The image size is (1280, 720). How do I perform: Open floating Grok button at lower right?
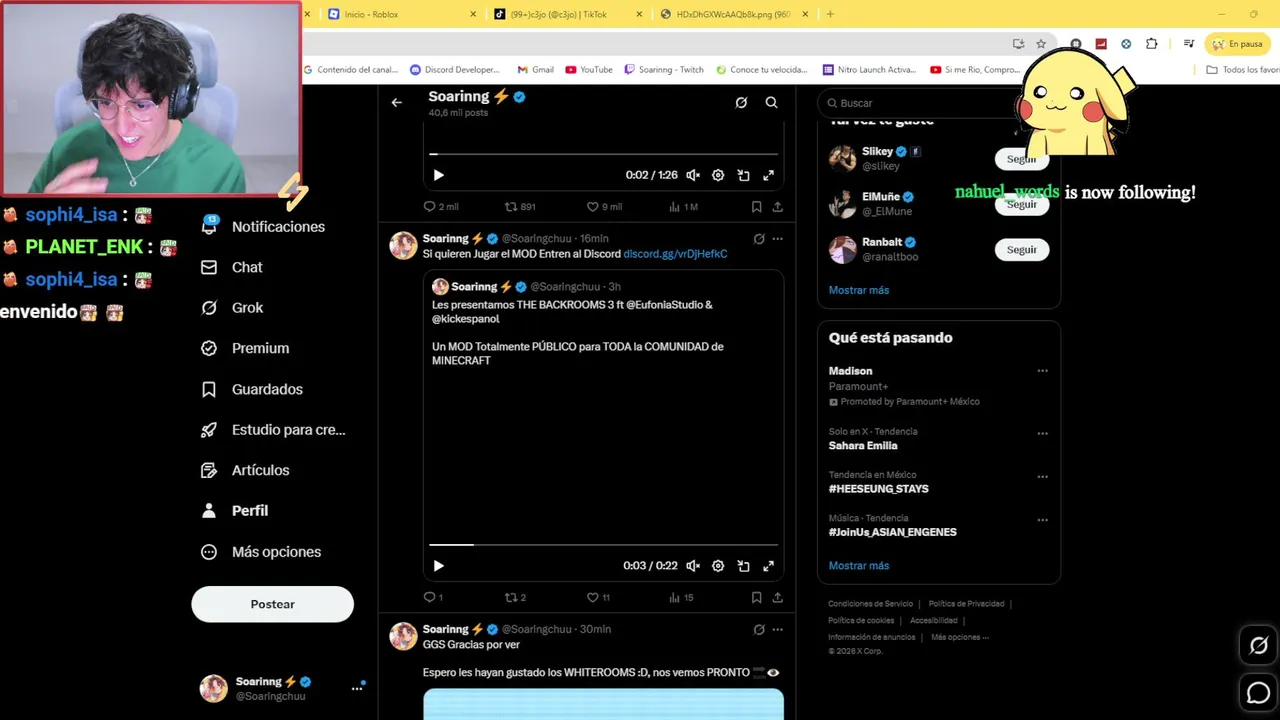pyautogui.click(x=1259, y=645)
